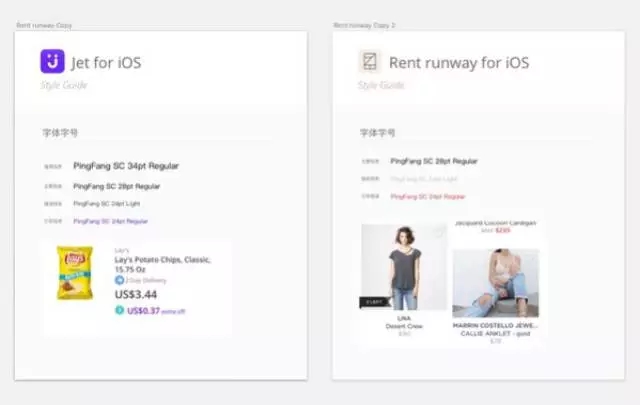
Task: Click the Lay's Potato Chips product title
Action: point(162,264)
